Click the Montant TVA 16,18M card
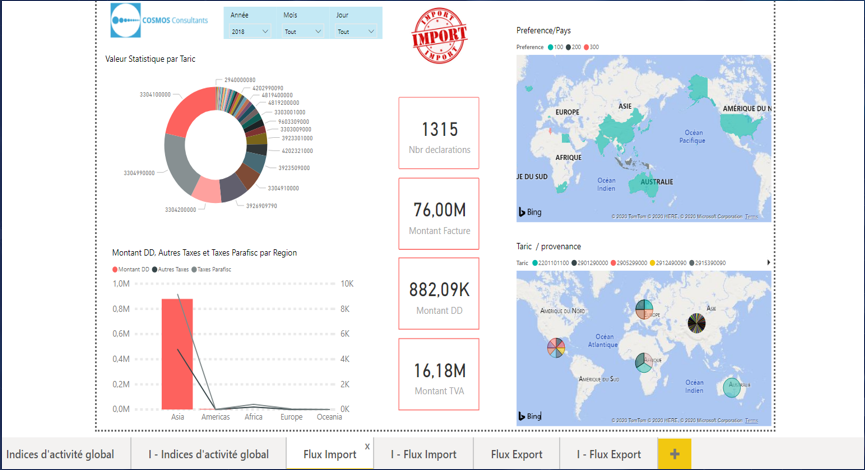The image size is (865, 470). point(439,374)
